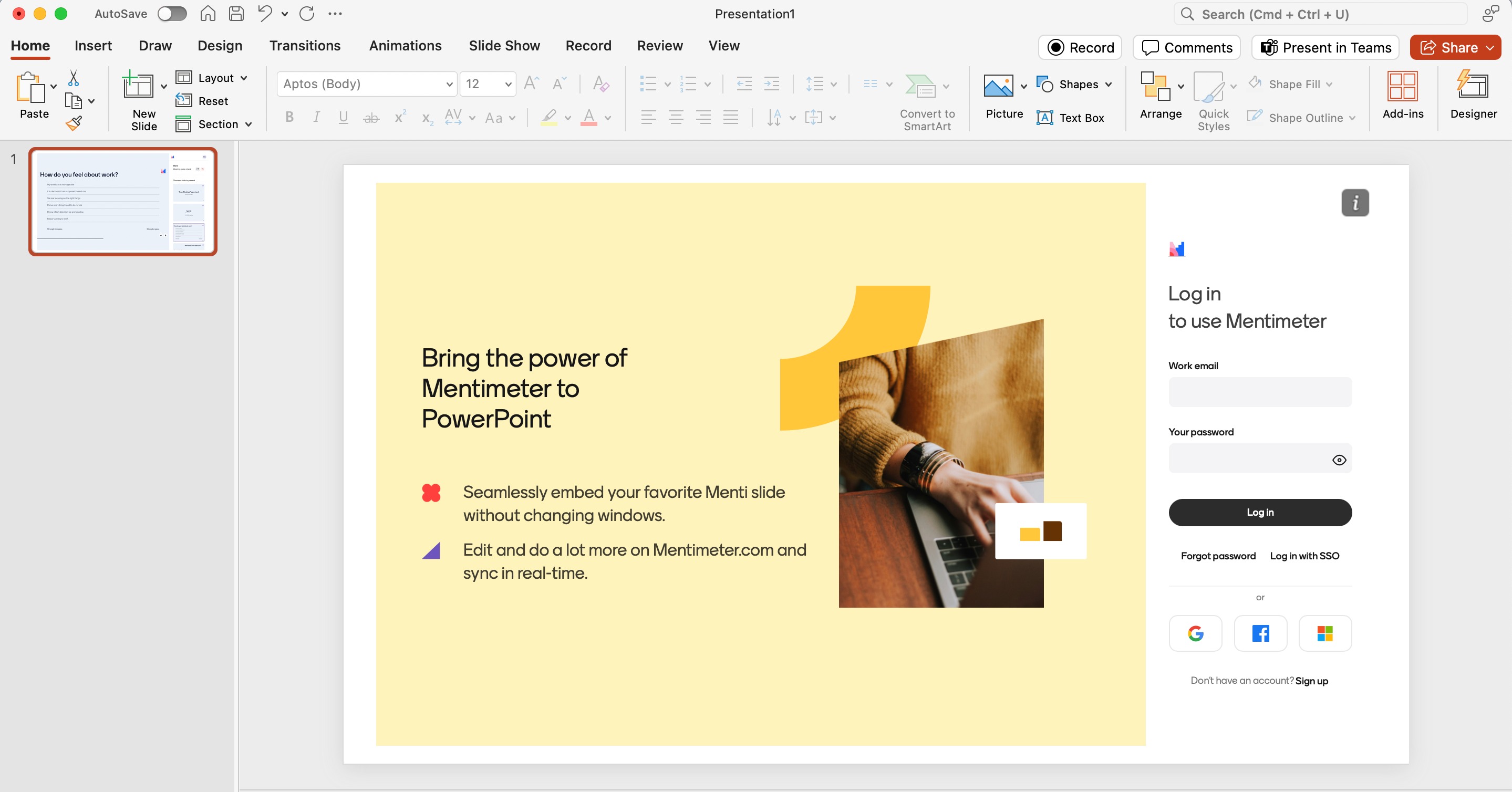This screenshot has height=792, width=1512.
Task: Show password using the eye icon
Action: click(x=1339, y=460)
